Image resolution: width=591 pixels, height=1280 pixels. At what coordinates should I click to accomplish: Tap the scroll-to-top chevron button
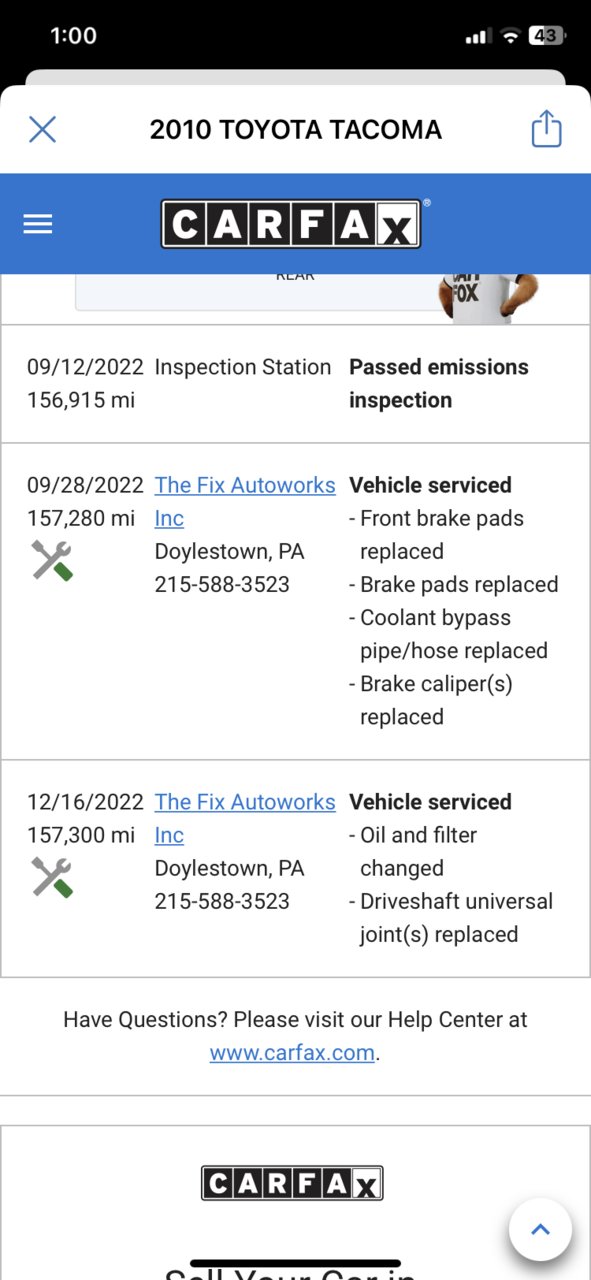click(x=540, y=1229)
